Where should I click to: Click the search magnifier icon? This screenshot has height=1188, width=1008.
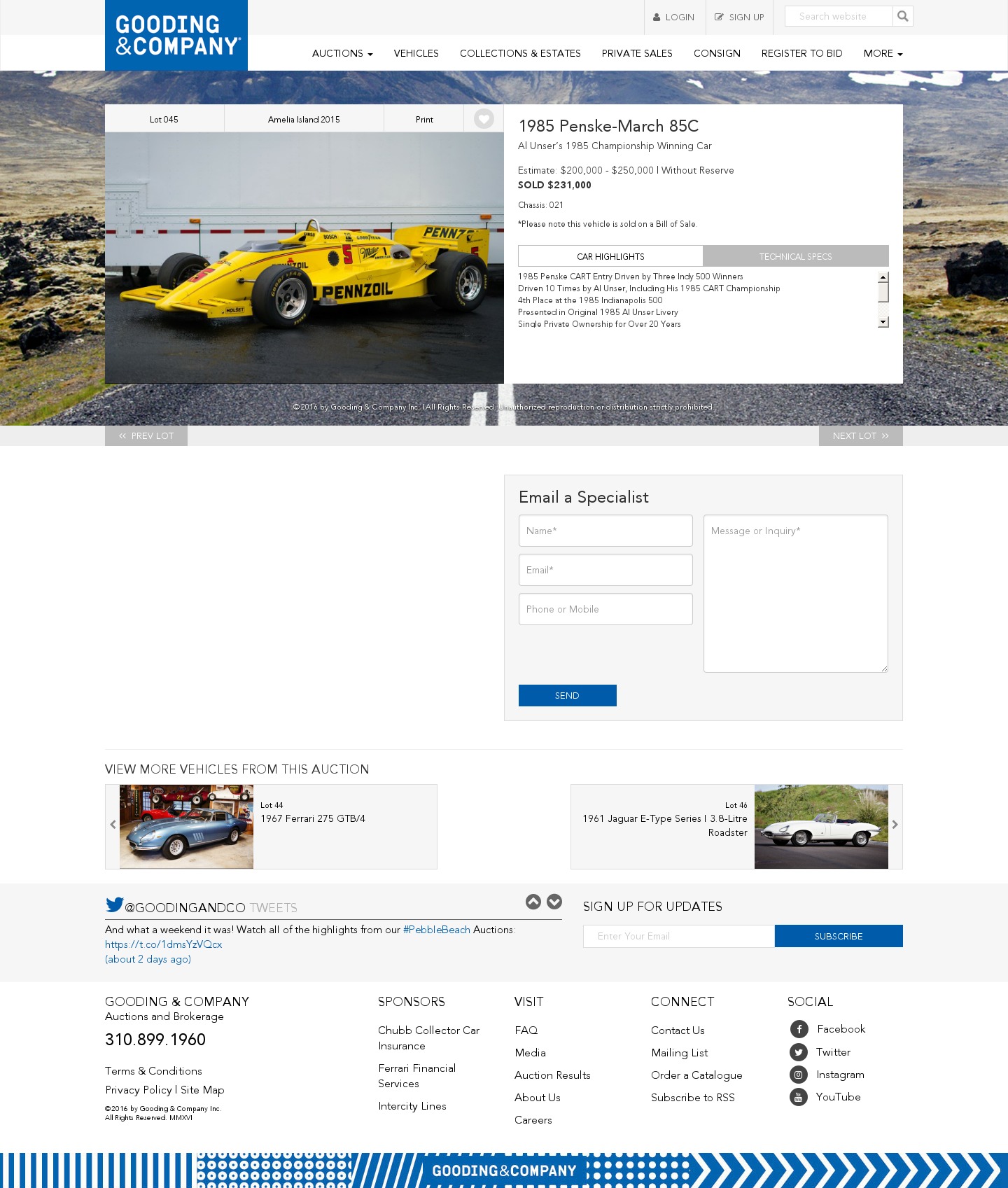click(x=903, y=16)
